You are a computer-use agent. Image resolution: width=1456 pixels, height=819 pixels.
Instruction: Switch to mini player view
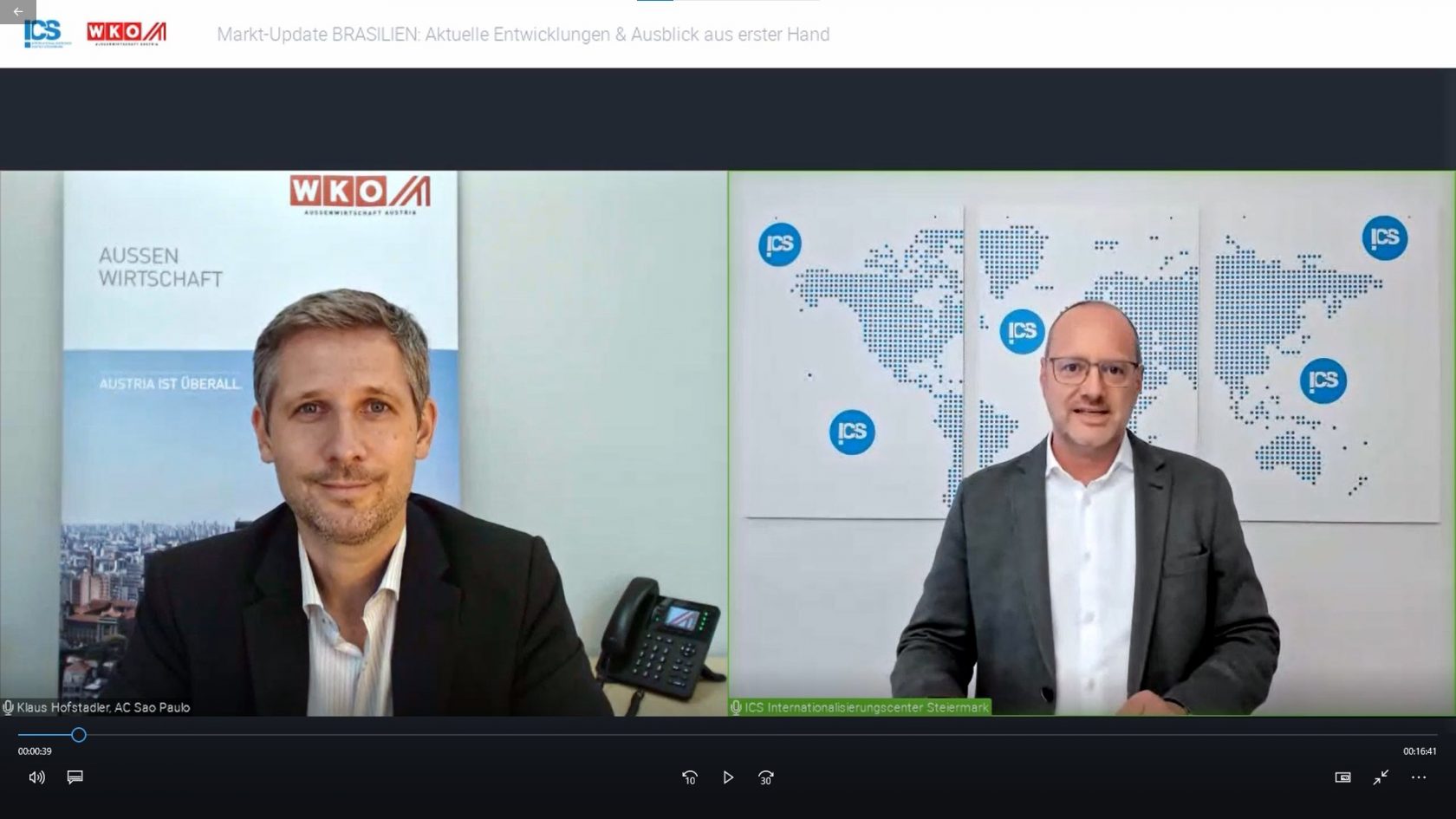click(1342, 777)
